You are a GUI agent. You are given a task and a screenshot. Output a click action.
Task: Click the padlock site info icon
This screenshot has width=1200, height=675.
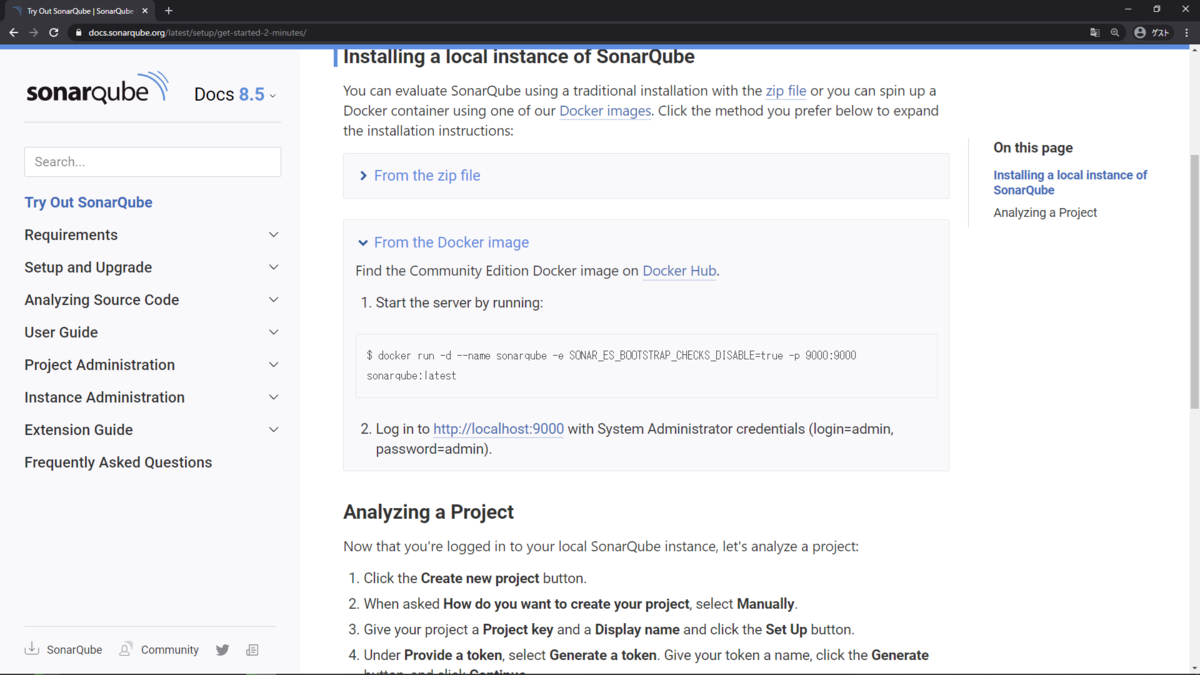tap(78, 32)
